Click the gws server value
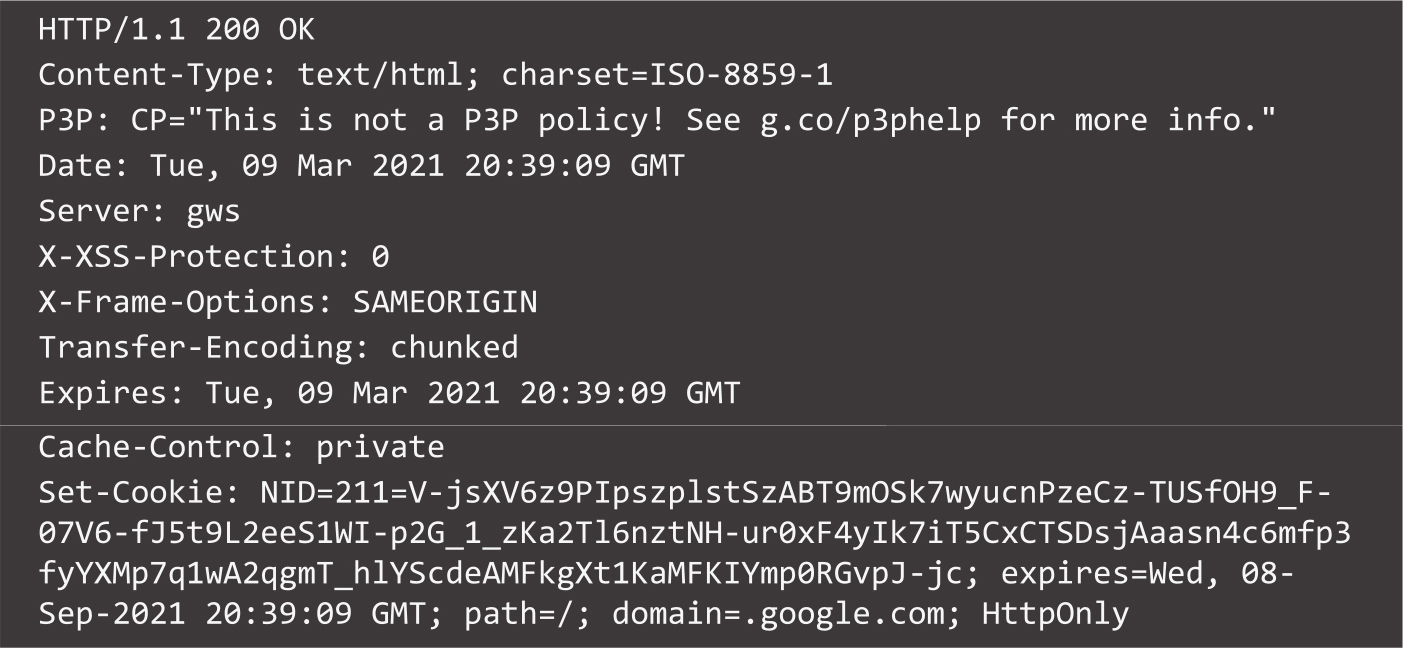This screenshot has width=1403, height=648. pyautogui.click(x=213, y=211)
